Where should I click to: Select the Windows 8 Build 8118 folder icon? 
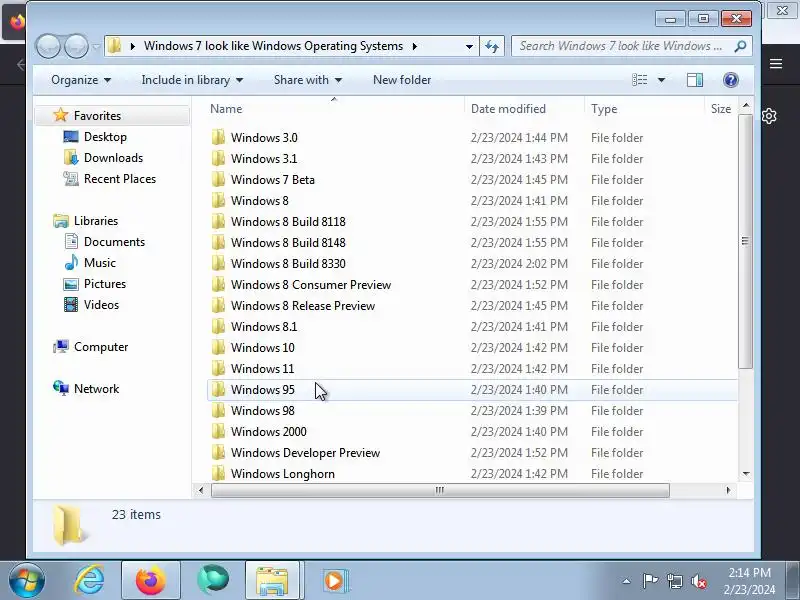218,221
